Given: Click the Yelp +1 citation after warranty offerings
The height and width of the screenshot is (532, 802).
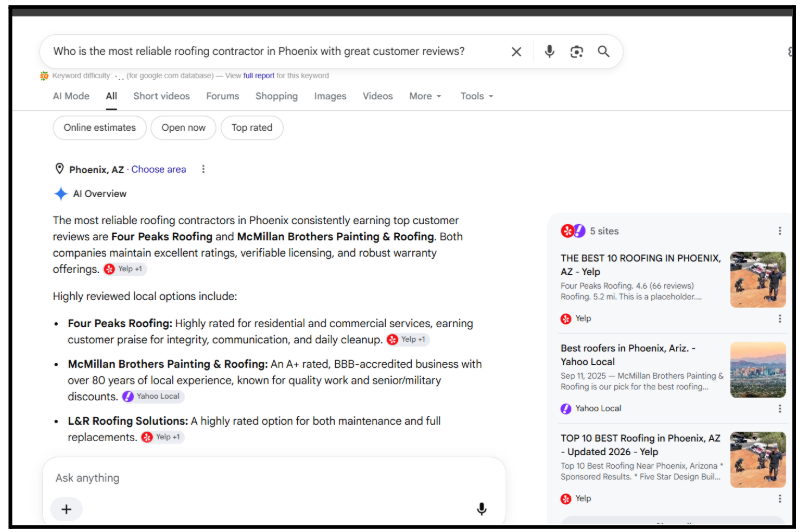Looking at the screenshot, I should [x=125, y=269].
